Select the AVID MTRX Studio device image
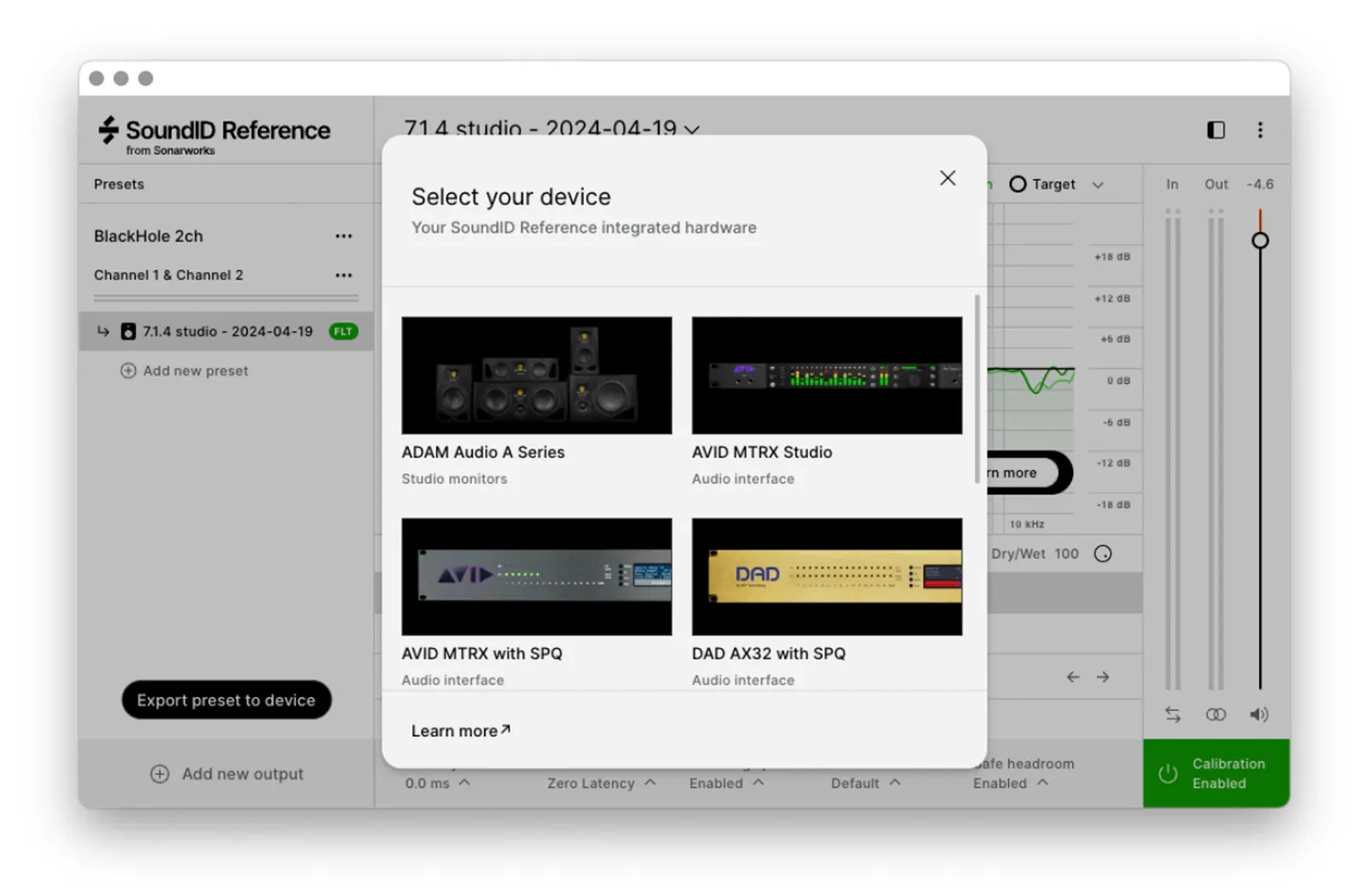The width and height of the screenshot is (1366, 896). (826, 375)
